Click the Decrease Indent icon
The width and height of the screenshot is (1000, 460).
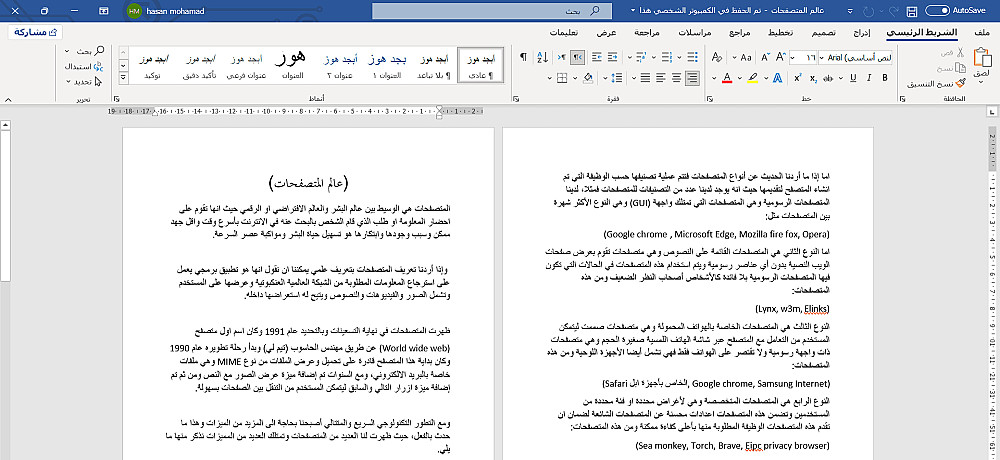point(612,57)
